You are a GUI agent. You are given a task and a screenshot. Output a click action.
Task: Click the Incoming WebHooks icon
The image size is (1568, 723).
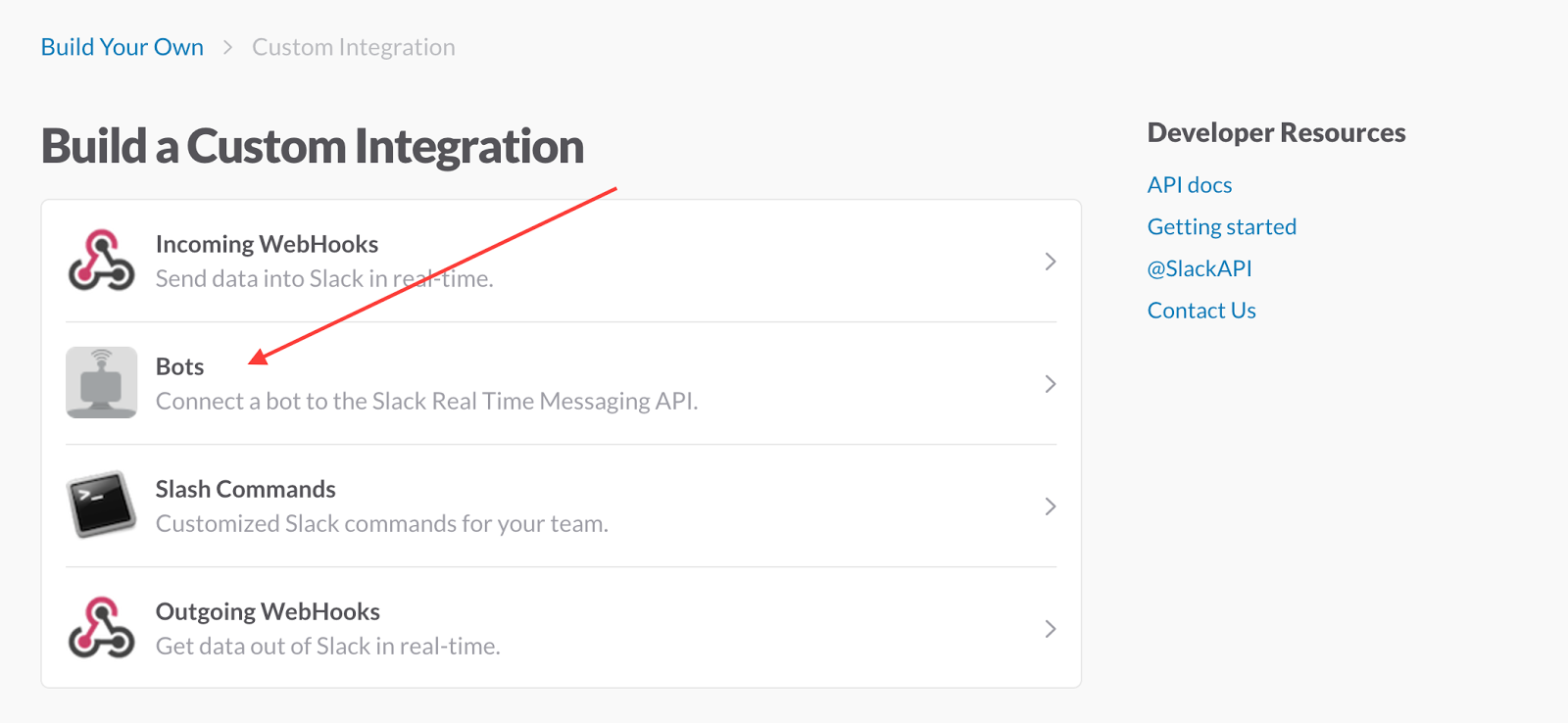pos(101,261)
